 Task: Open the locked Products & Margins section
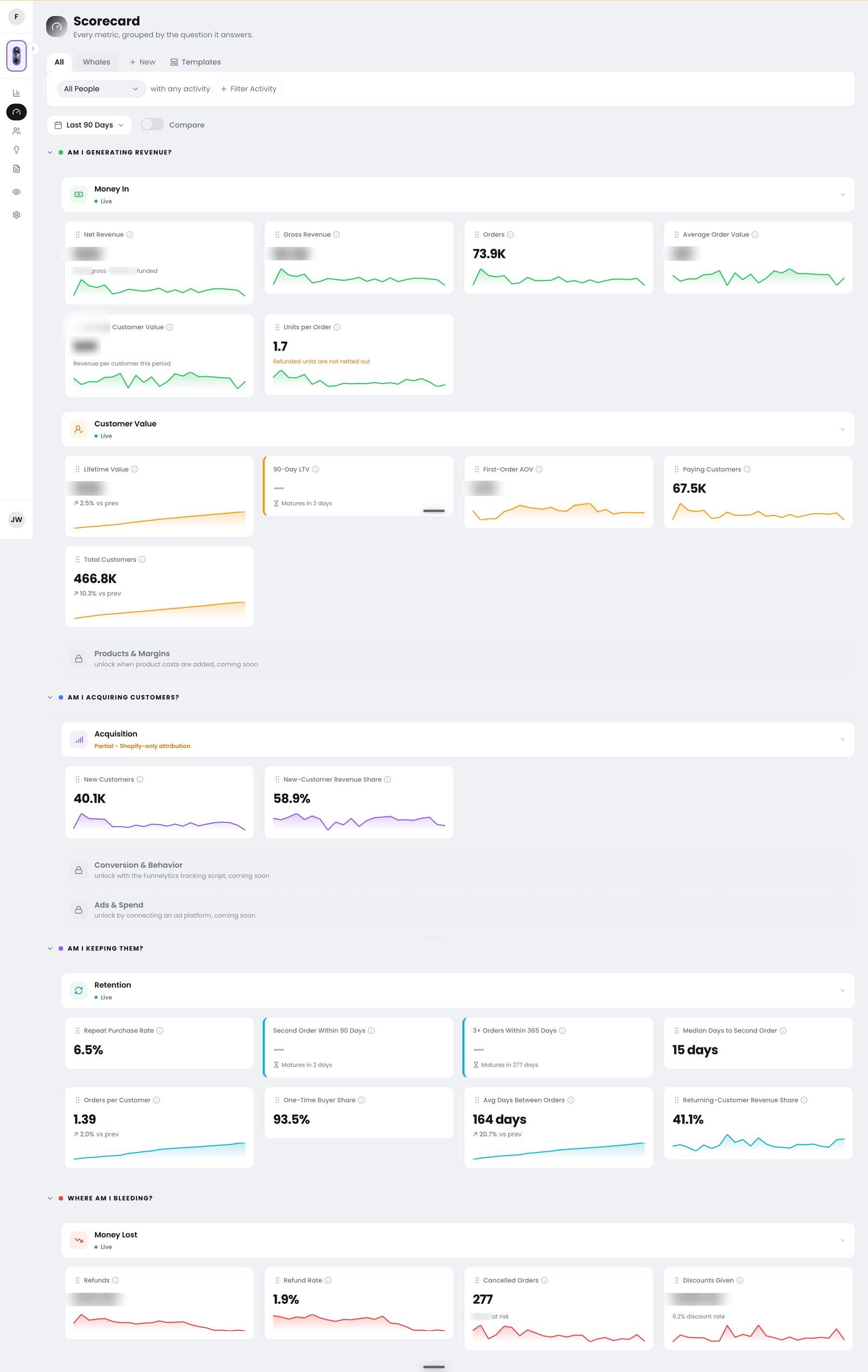pyautogui.click(x=458, y=659)
